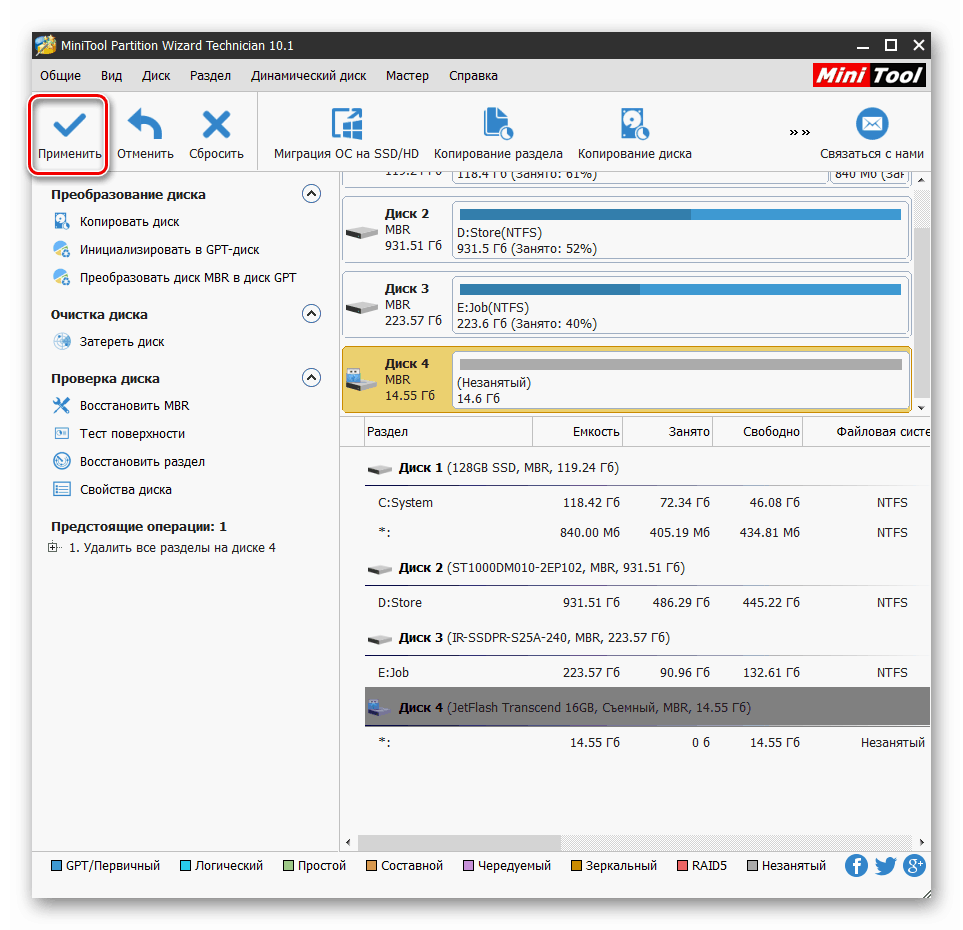The height and width of the screenshot is (930, 963).
Task: Show more toolbar items via » » chevrons
Action: [800, 132]
